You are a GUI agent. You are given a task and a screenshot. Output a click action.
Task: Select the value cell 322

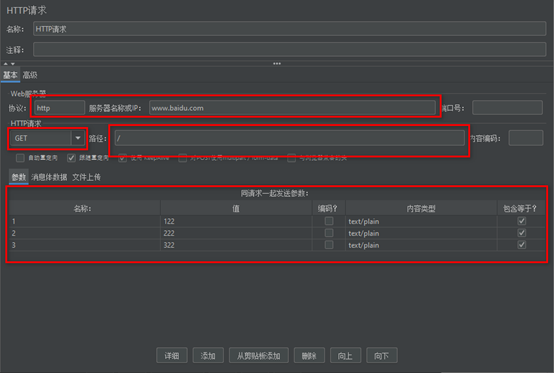(x=236, y=245)
